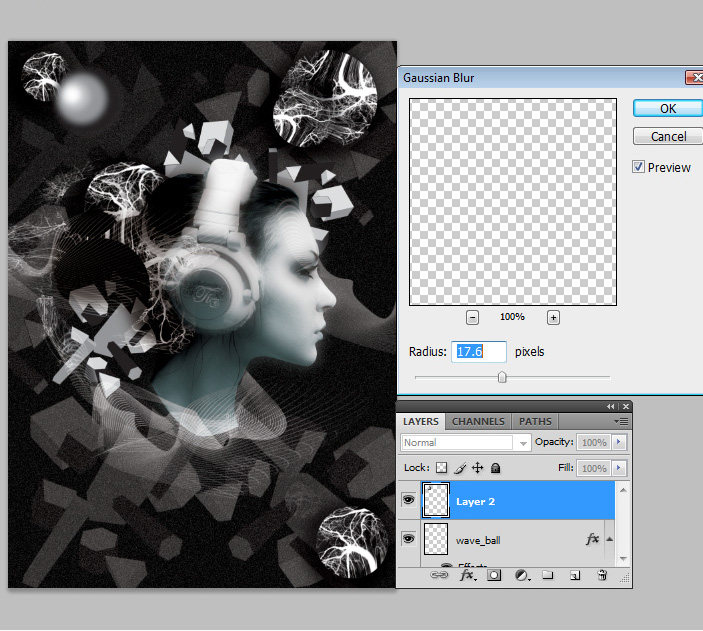The height and width of the screenshot is (631, 703).
Task: Click the create new layer icon
Action: pos(575,576)
